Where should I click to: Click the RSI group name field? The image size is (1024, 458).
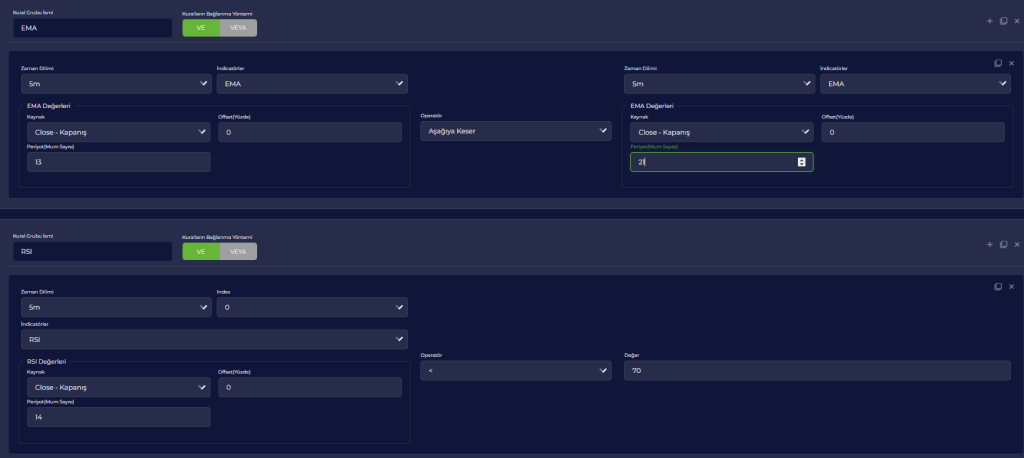93,252
